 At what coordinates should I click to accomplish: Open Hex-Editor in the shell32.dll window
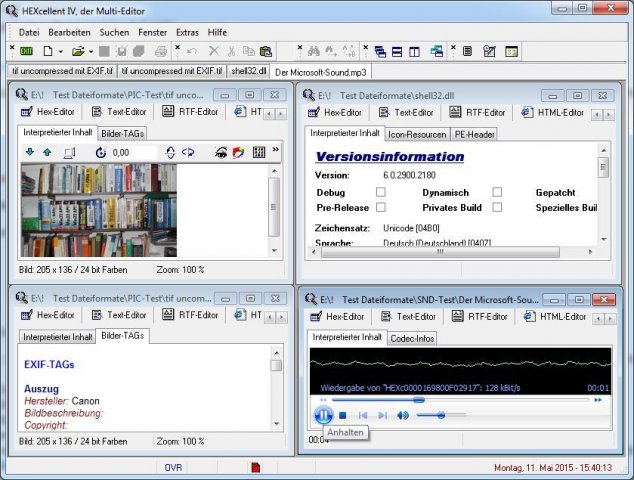338,113
